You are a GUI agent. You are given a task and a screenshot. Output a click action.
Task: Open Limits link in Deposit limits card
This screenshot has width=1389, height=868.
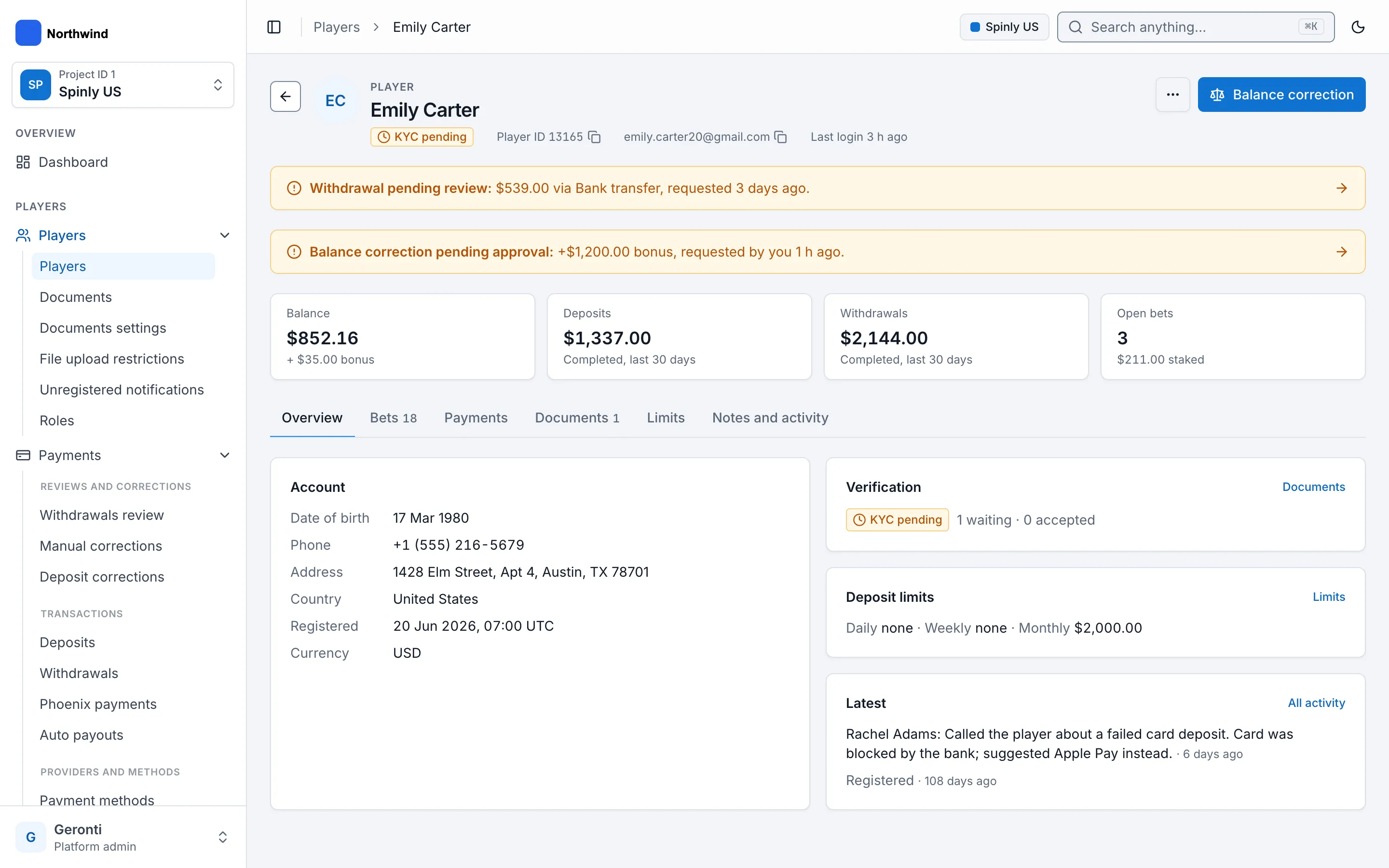click(1329, 597)
